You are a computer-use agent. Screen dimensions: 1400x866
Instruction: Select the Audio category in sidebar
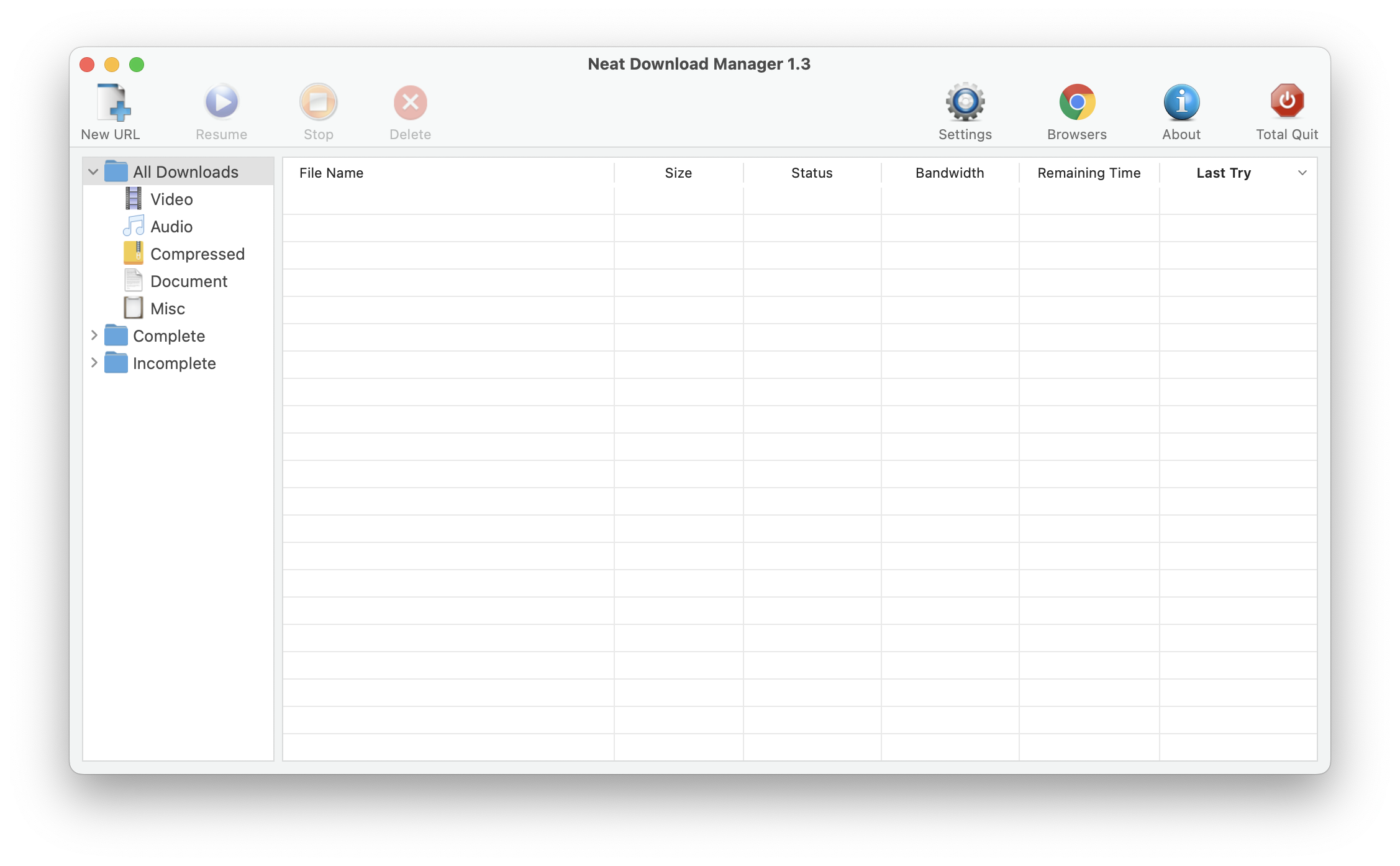click(x=170, y=226)
